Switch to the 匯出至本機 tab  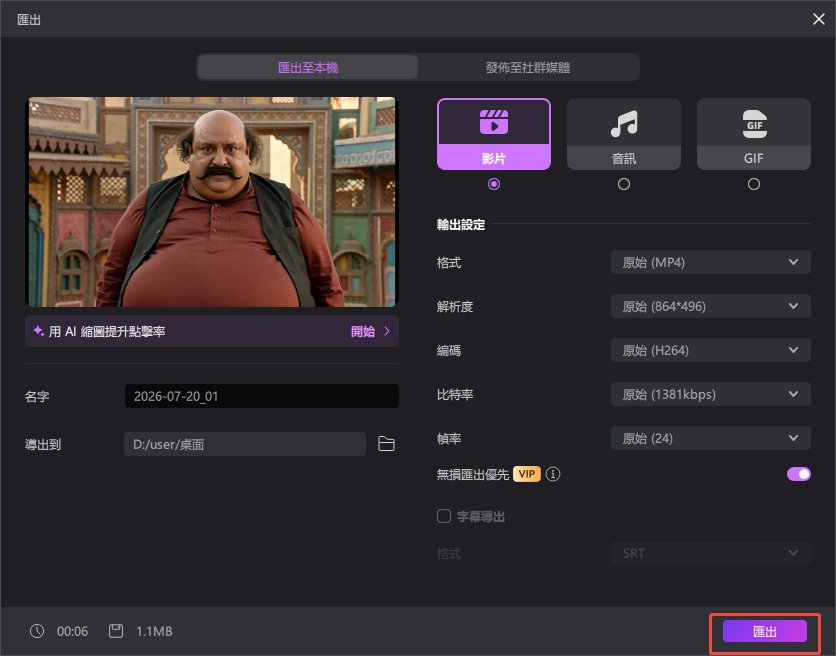pyautogui.click(x=308, y=67)
